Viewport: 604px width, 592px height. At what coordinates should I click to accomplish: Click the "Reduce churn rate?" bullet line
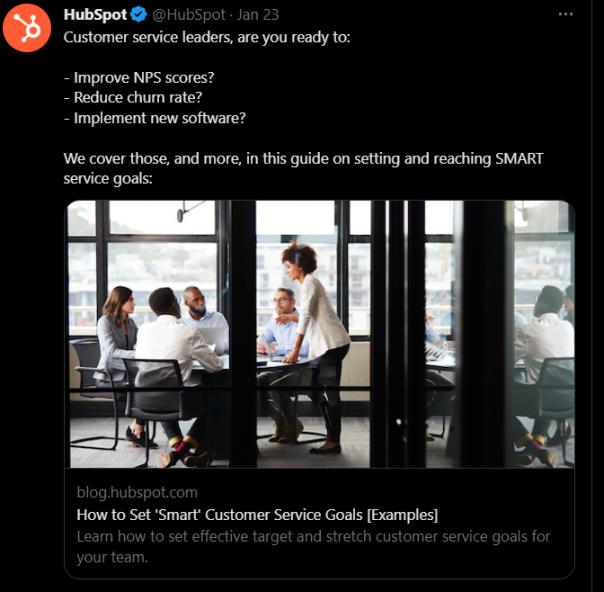138,98
